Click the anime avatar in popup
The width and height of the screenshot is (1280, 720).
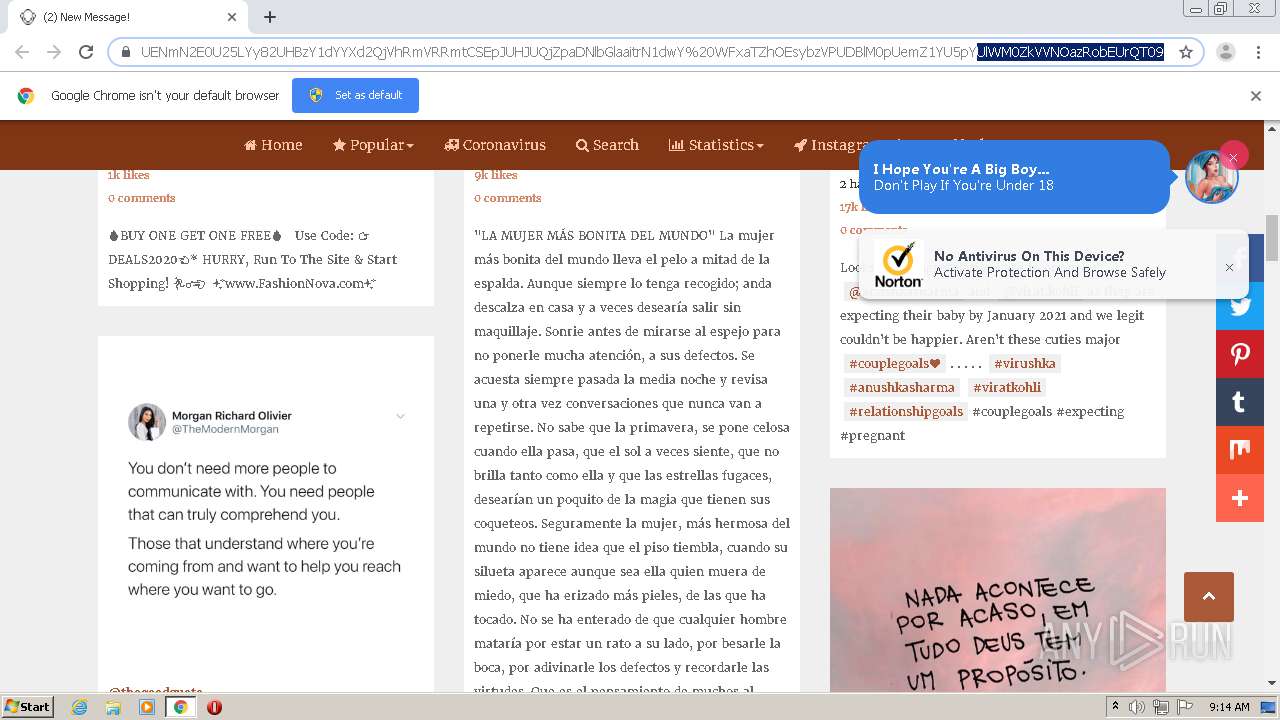pos(1211,177)
